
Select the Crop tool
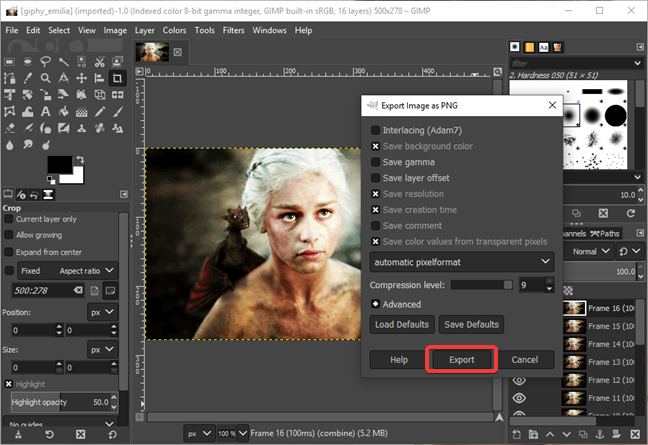[117, 78]
